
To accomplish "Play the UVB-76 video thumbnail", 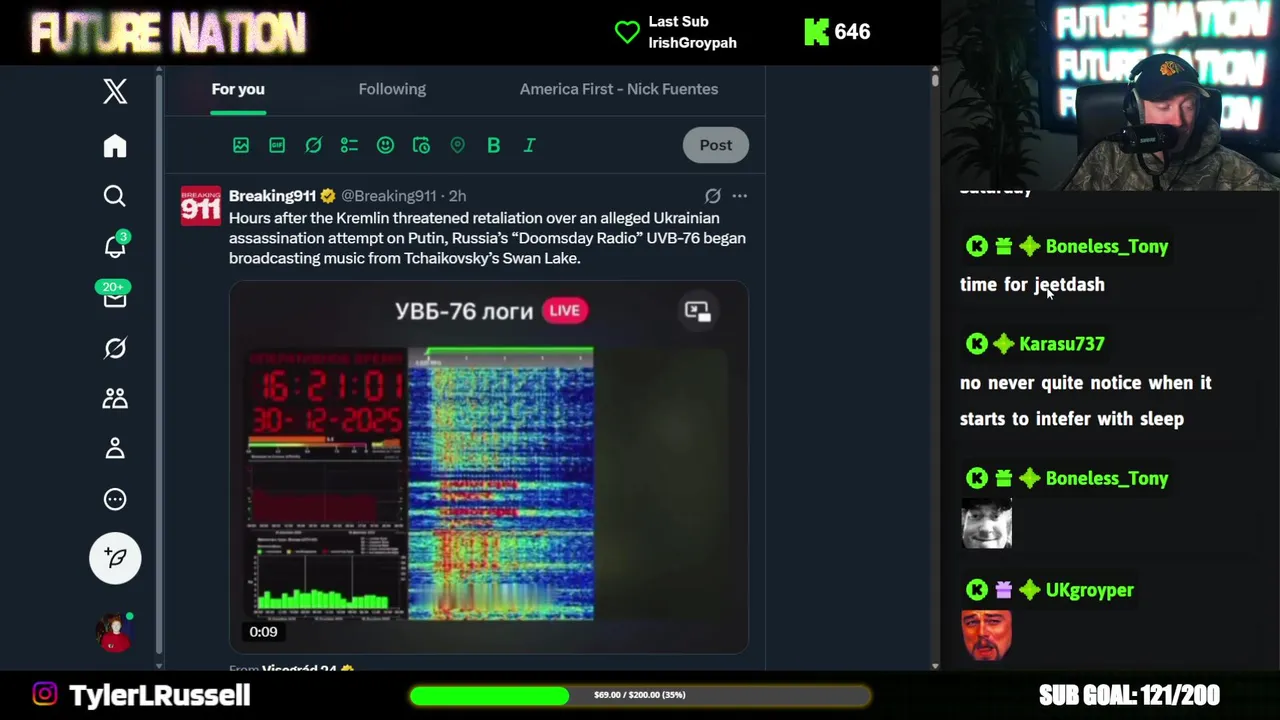I will 488,467.
